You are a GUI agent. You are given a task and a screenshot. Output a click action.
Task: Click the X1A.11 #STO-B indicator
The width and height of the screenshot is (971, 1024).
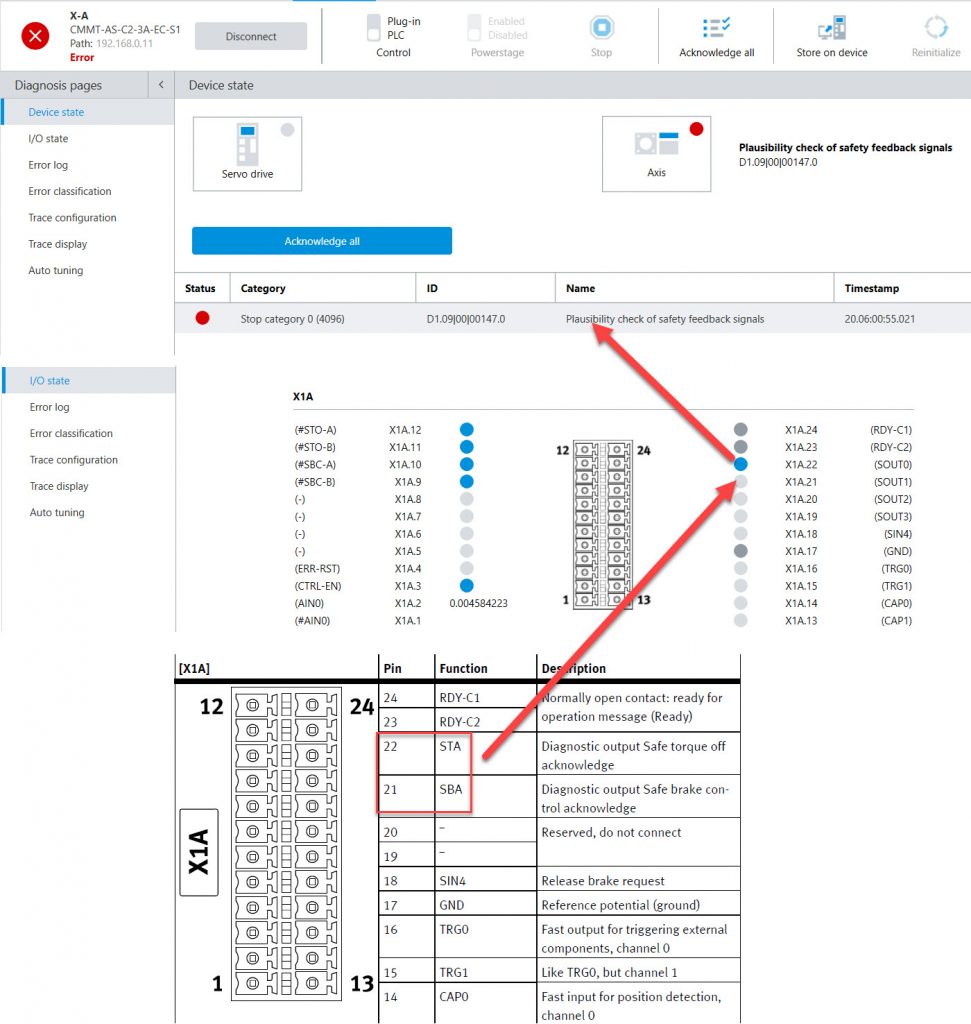pyautogui.click(x=466, y=447)
